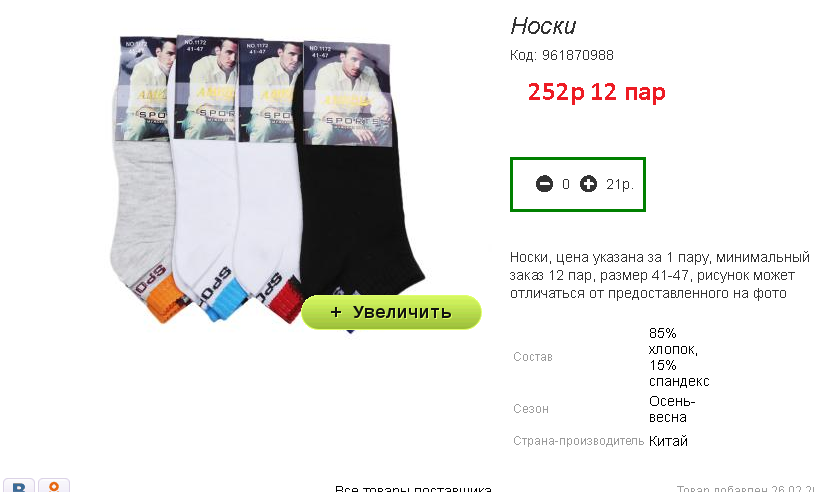The image size is (814, 492).
Task: Share via the Odnoklassniki icon
Action: [x=53, y=486]
